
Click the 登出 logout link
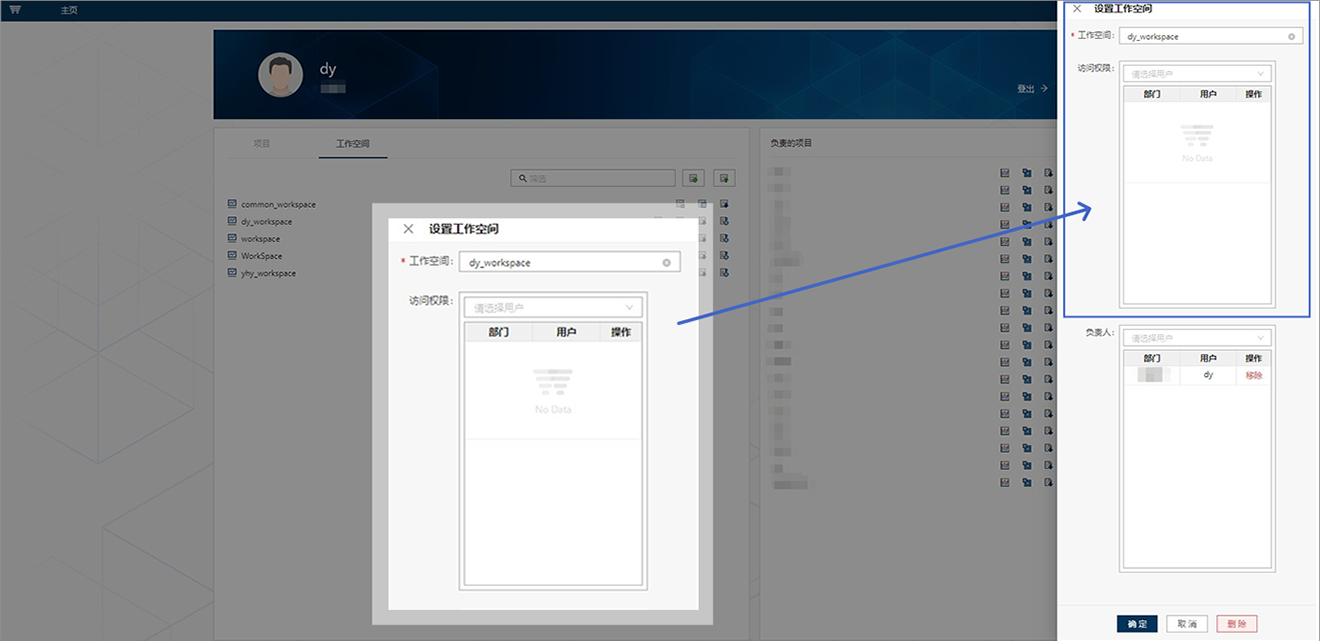(1031, 89)
